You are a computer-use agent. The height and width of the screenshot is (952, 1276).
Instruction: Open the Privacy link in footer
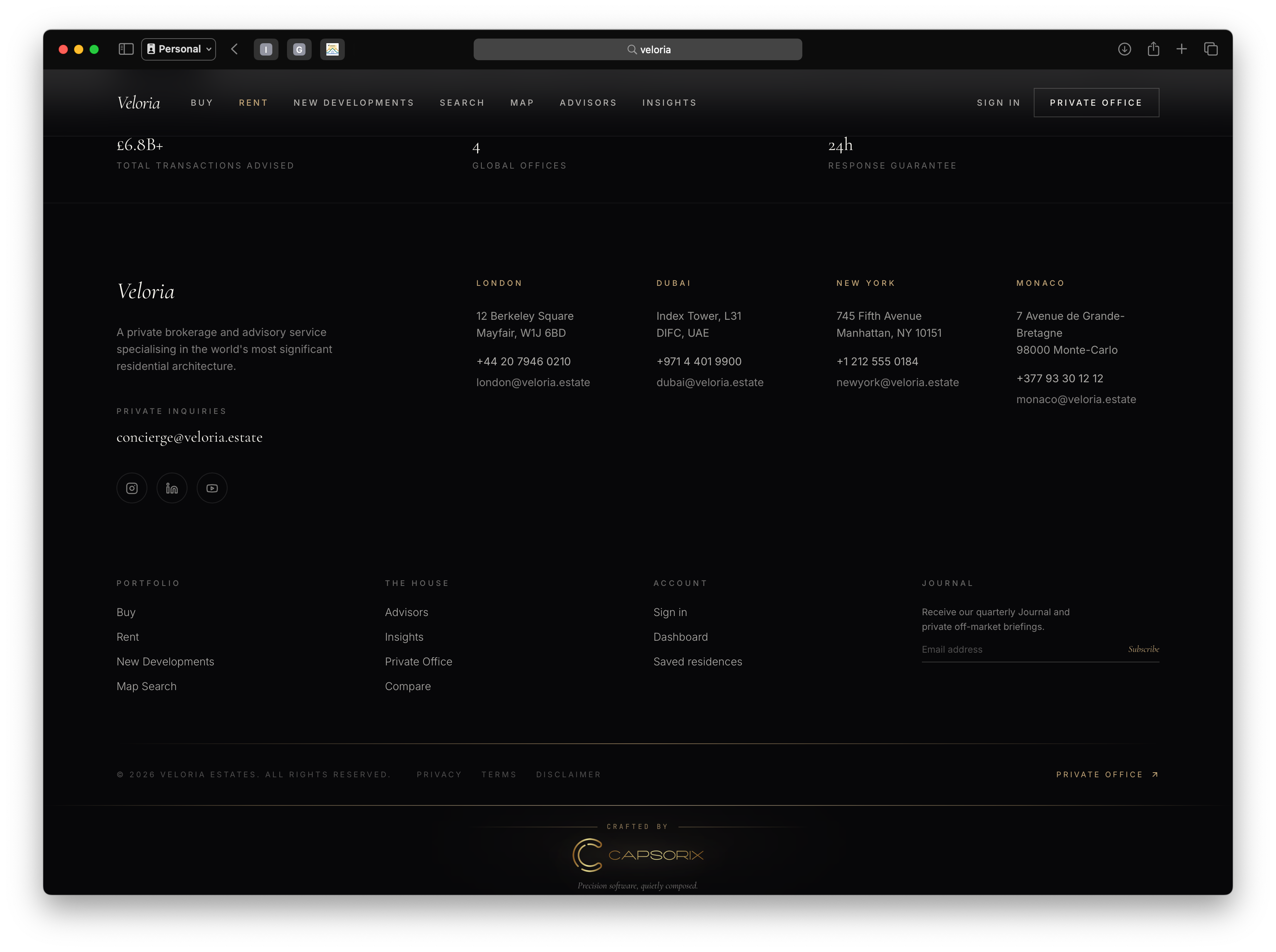click(x=439, y=775)
